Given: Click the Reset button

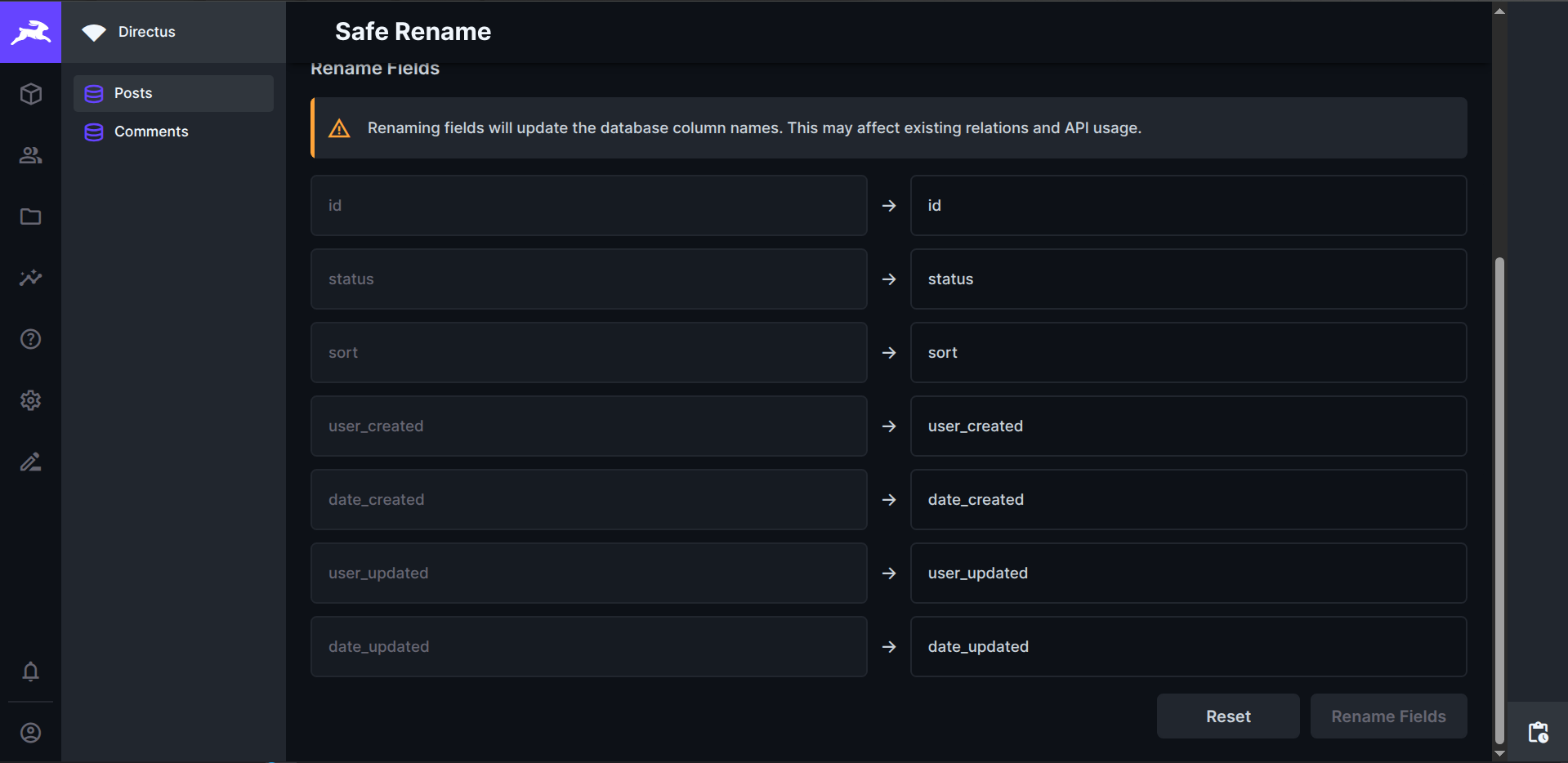Looking at the screenshot, I should click(1228, 716).
